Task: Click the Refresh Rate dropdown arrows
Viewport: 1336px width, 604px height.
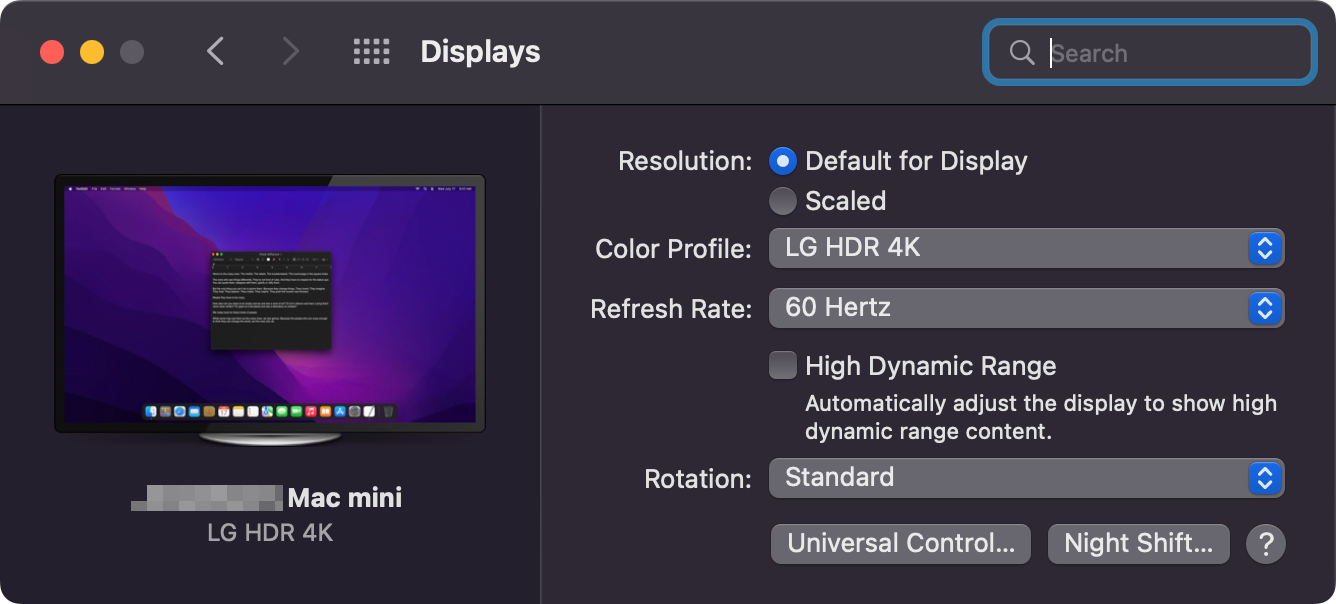Action: pos(1264,308)
